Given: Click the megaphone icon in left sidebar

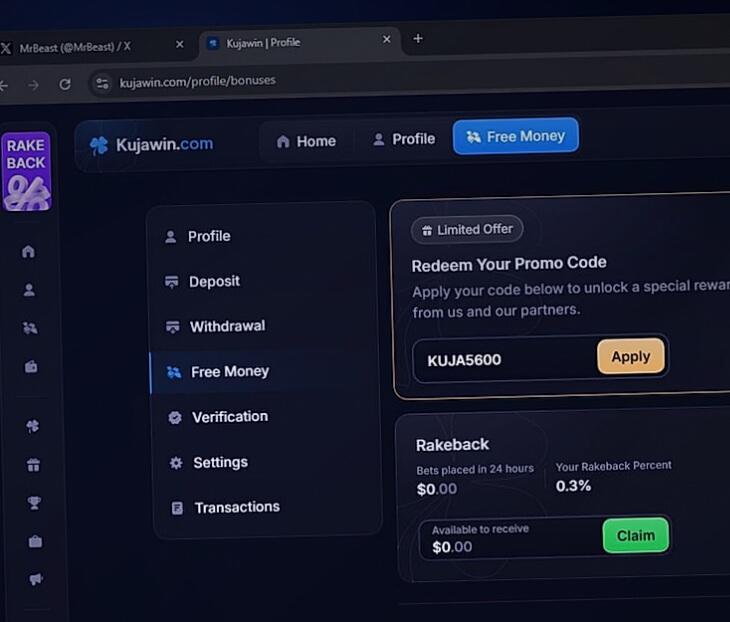Looking at the screenshot, I should point(36,579).
